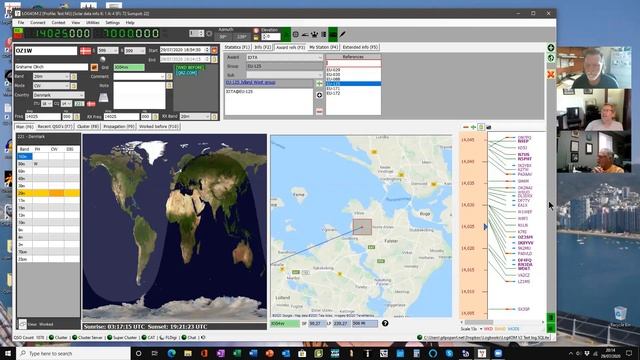Screen dimensions: 640x360
Task: Open the File menu
Action: [x=21, y=22]
